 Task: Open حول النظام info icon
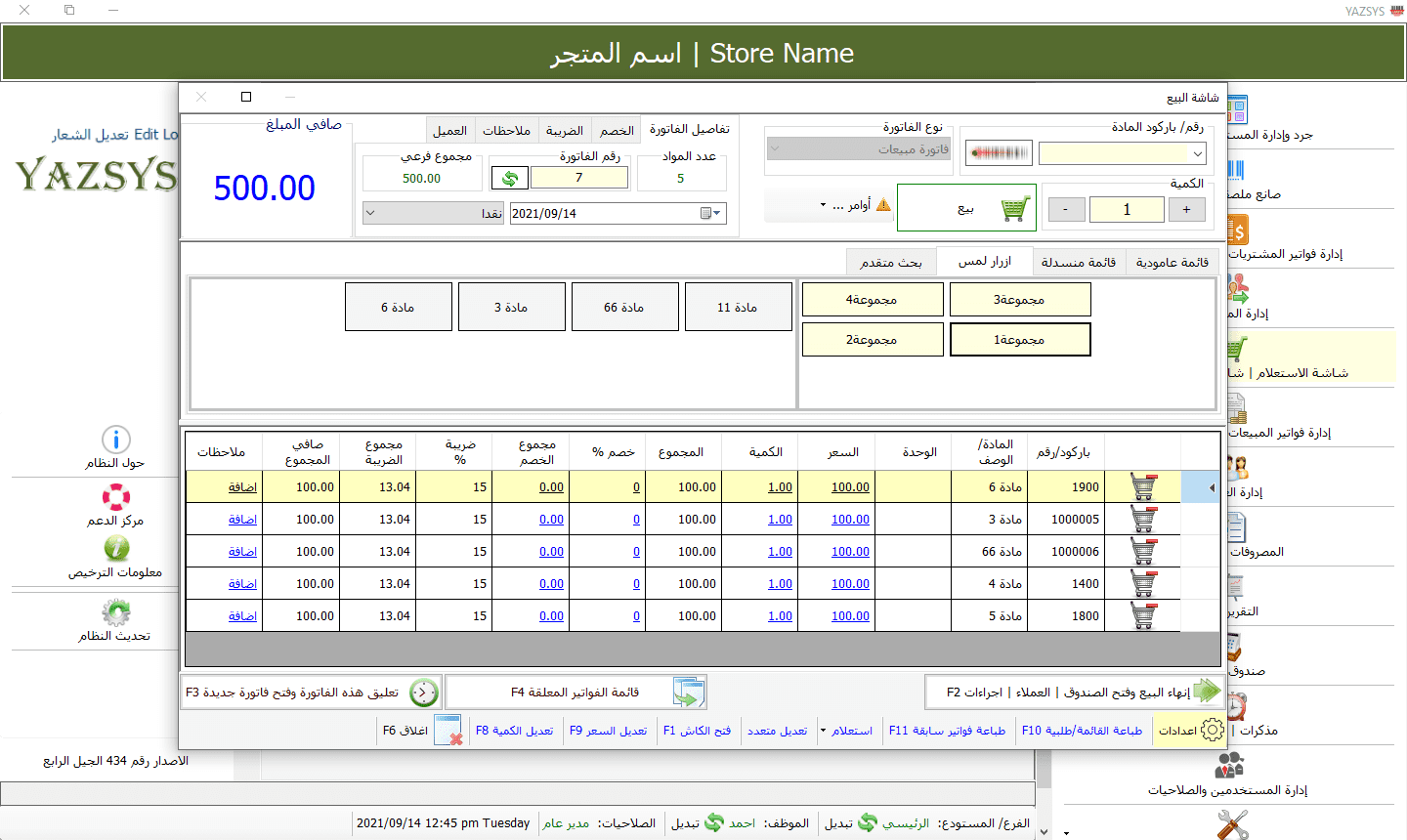click(x=116, y=440)
